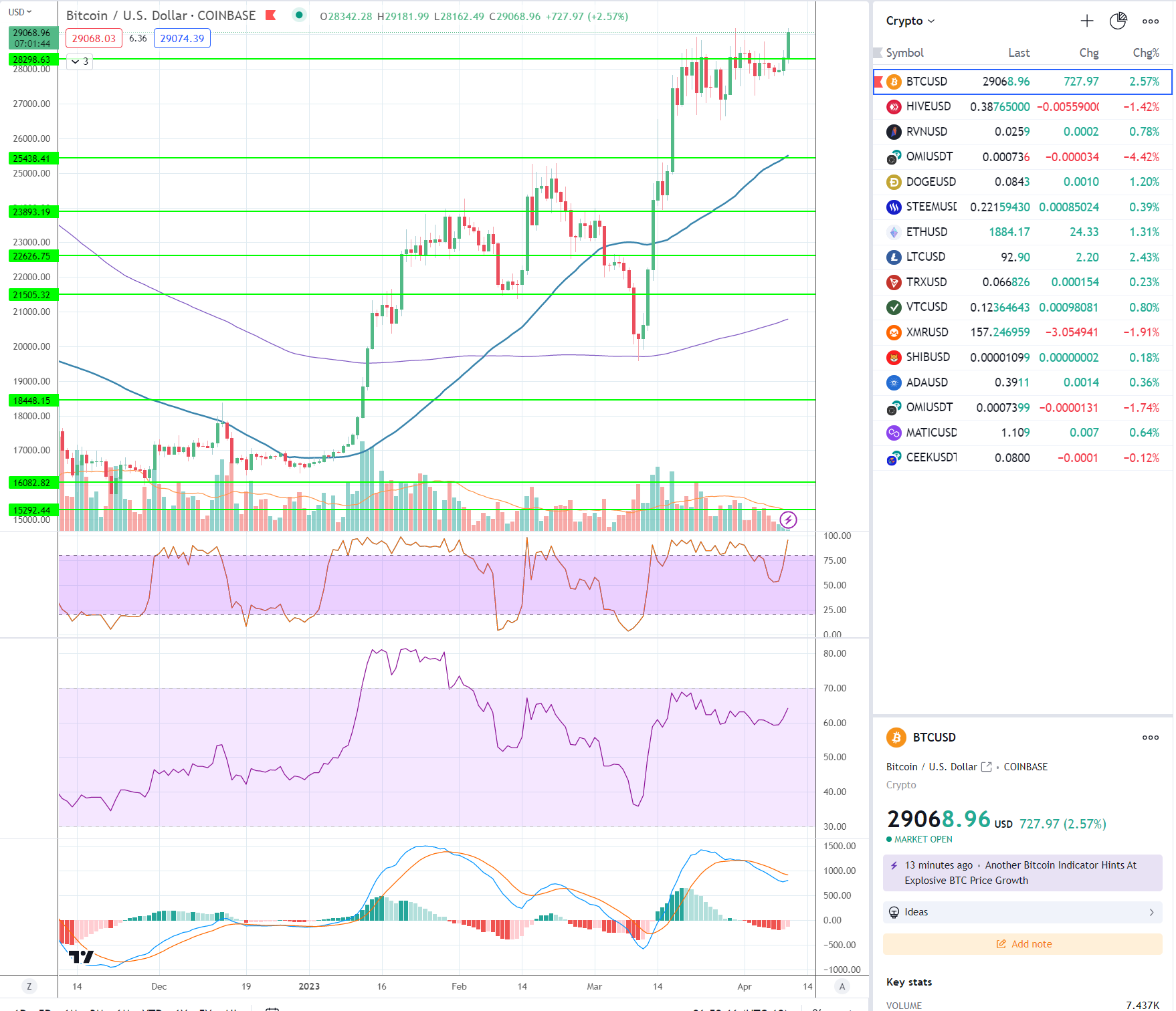Click the Bitcoin icon in BTCUSD row

pos(894,82)
